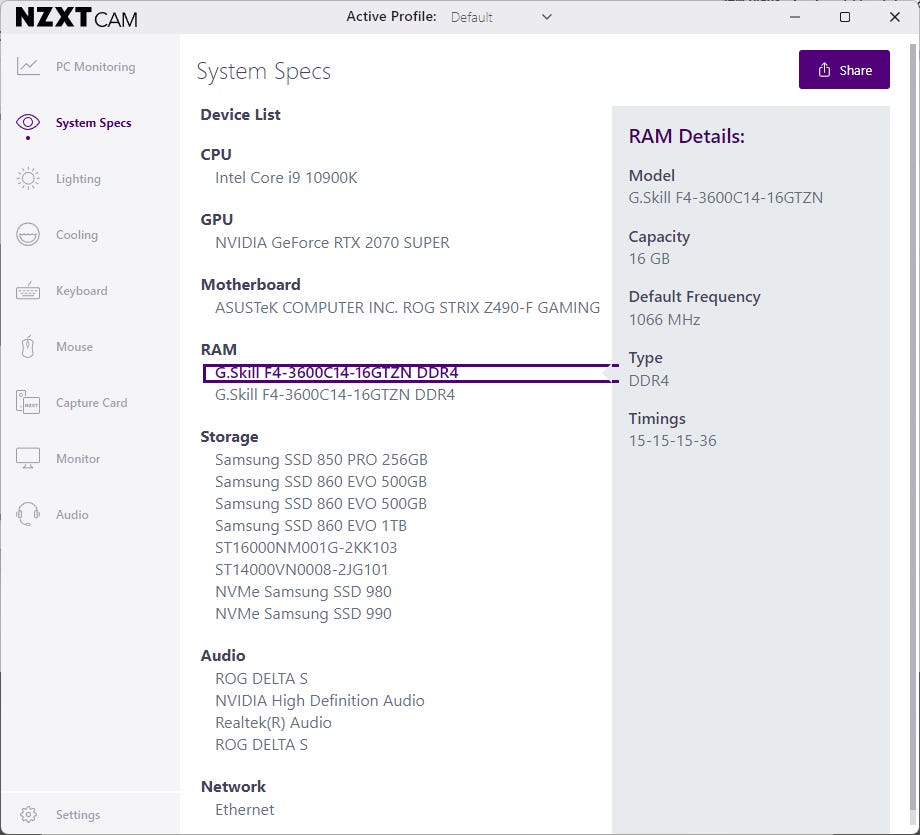Select Realtek(R) Audio device
920x835 pixels.
pos(273,722)
